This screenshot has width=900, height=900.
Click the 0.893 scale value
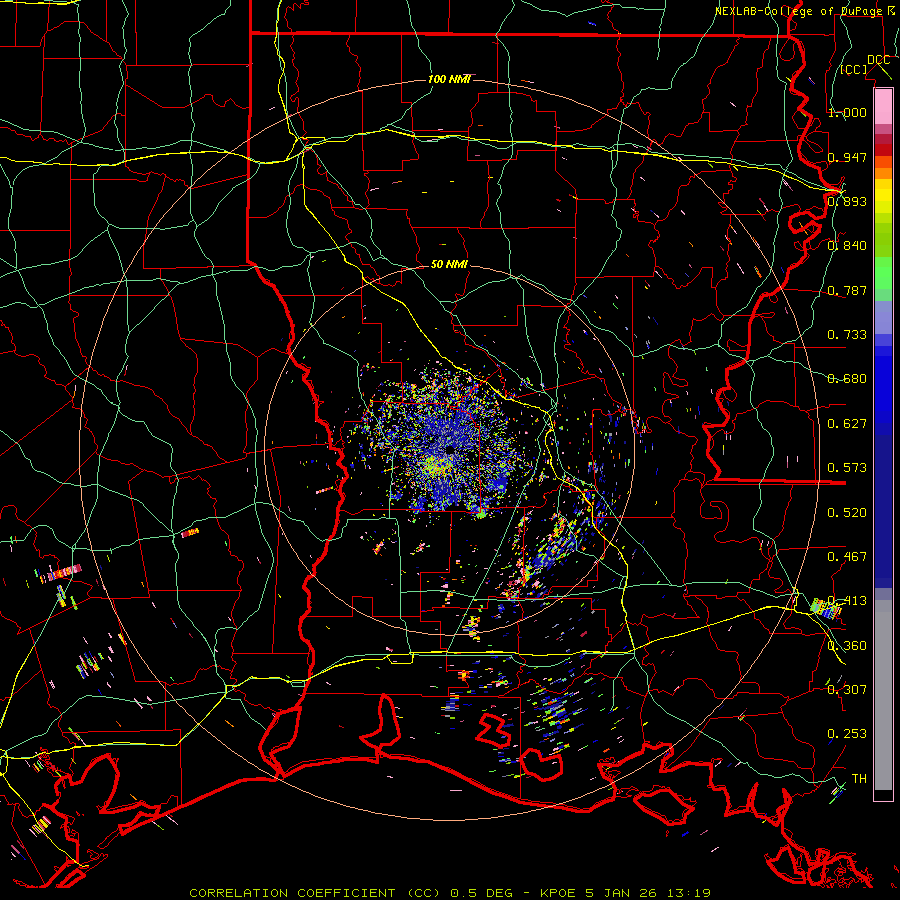point(847,201)
